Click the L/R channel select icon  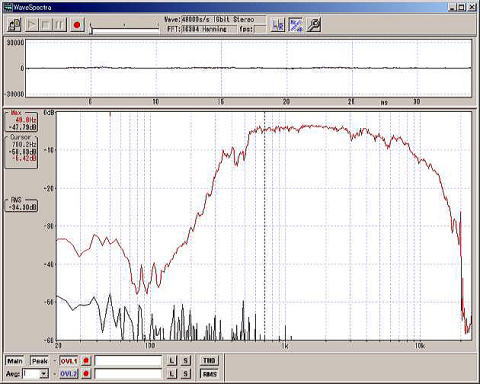[x=278, y=25]
